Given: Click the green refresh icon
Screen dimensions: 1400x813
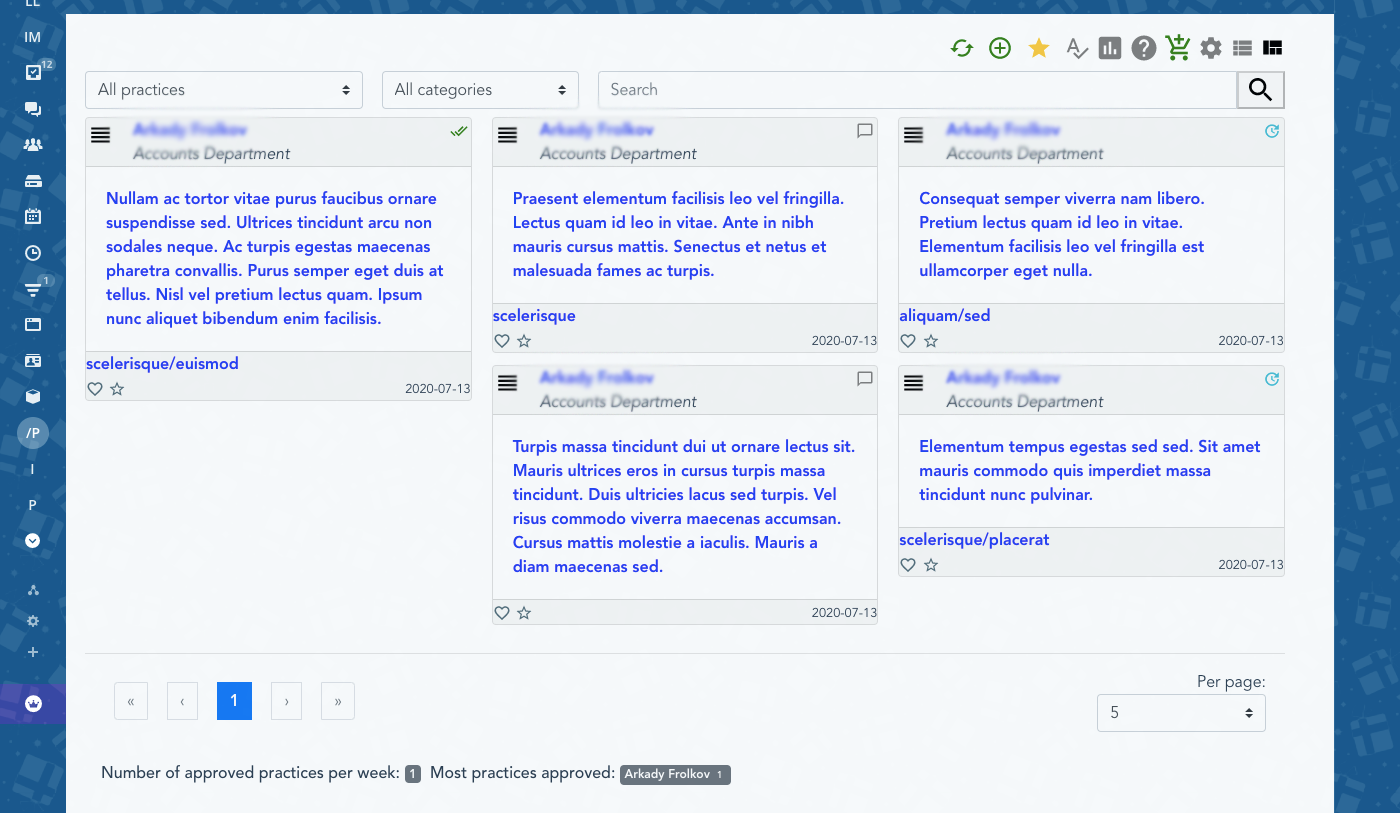Looking at the screenshot, I should click(962, 48).
